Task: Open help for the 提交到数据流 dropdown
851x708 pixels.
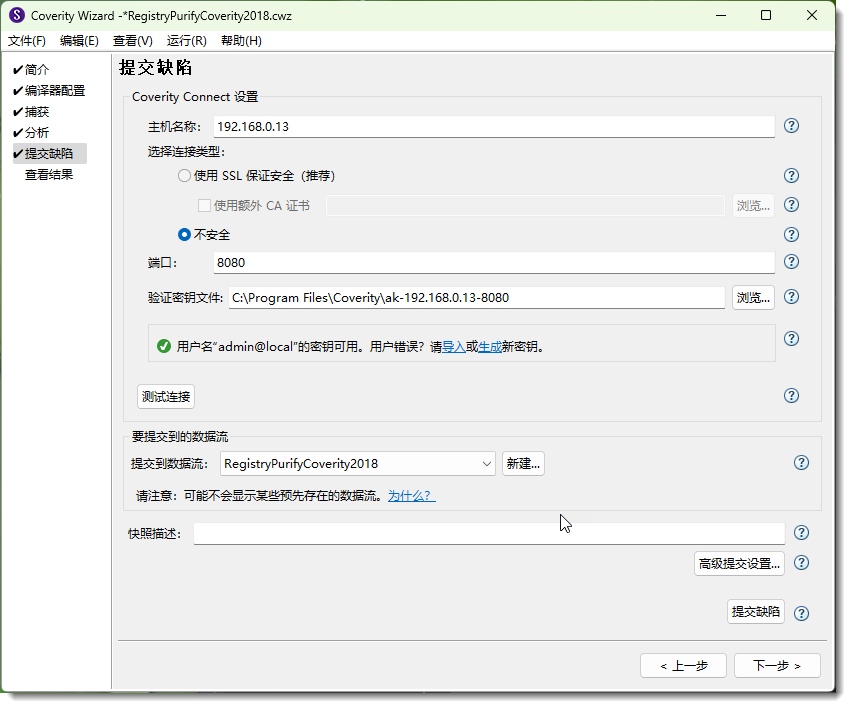Action: (801, 463)
